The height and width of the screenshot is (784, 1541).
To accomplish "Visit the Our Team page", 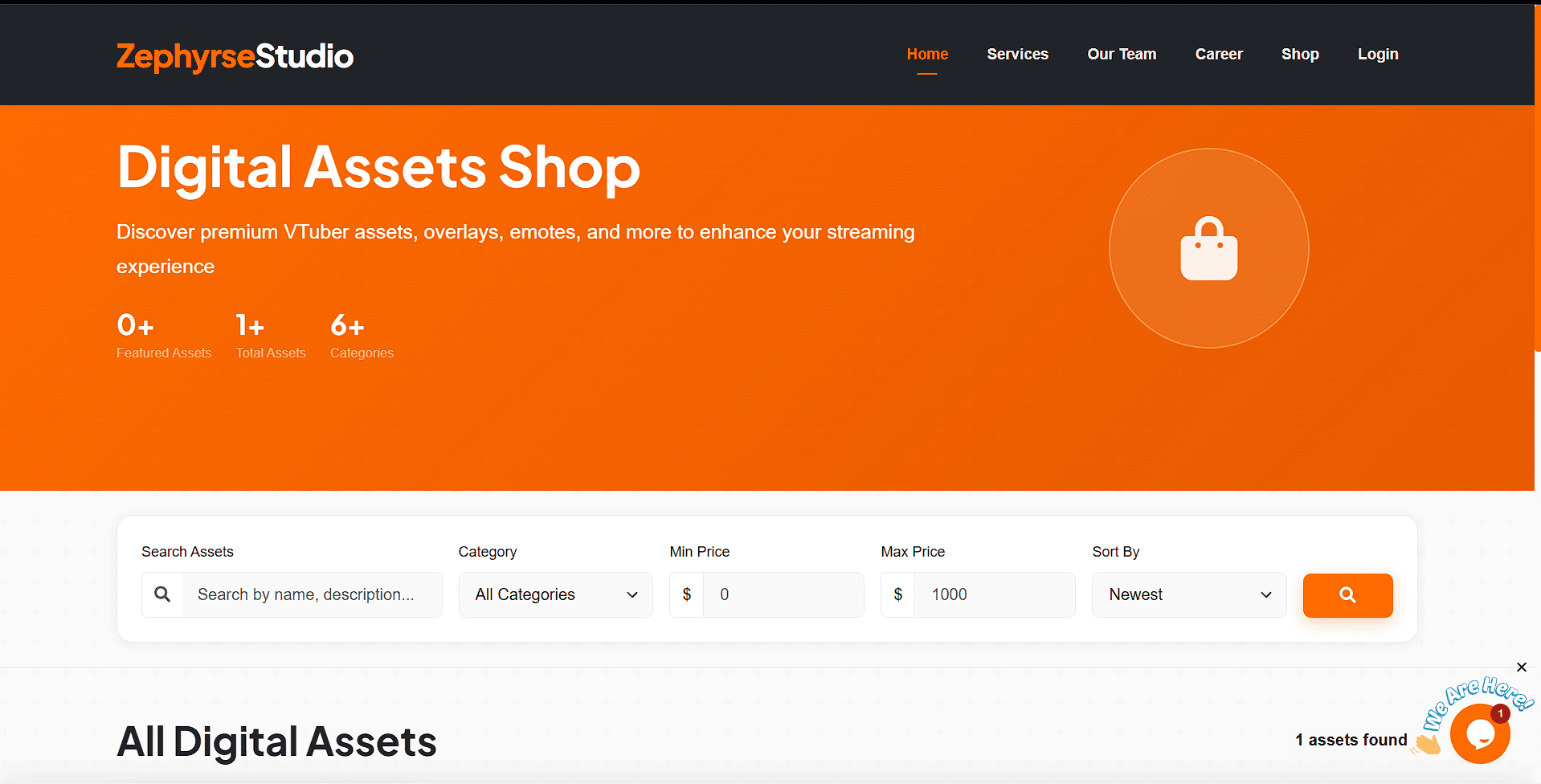I will click(1121, 54).
